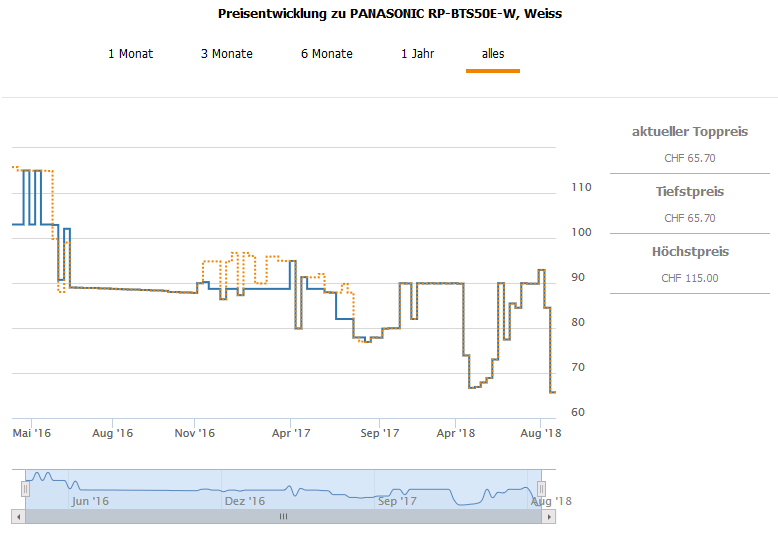Click the Tiefstpreis heading

pyautogui.click(x=689, y=192)
